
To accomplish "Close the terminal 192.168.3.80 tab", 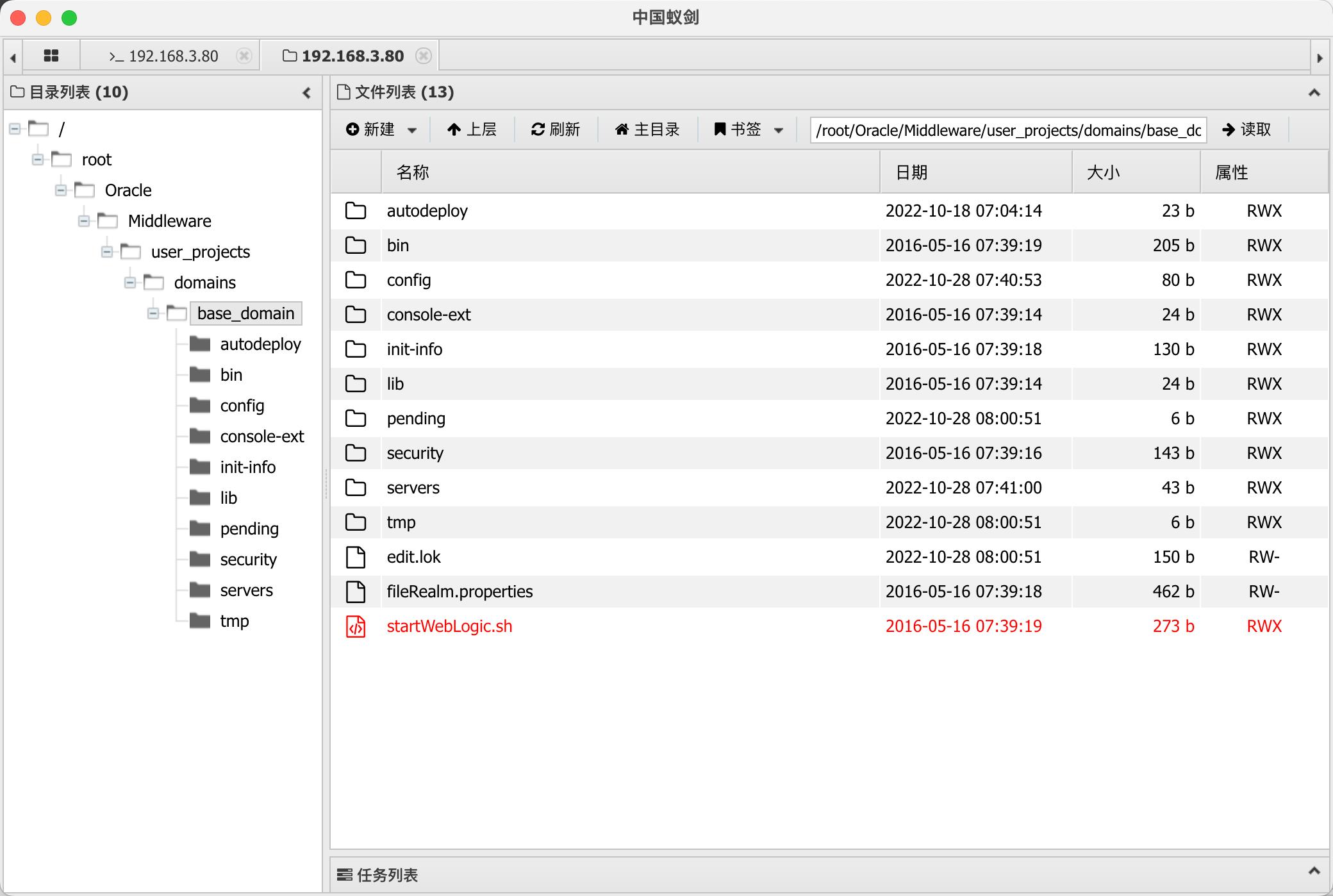I will click(x=244, y=56).
